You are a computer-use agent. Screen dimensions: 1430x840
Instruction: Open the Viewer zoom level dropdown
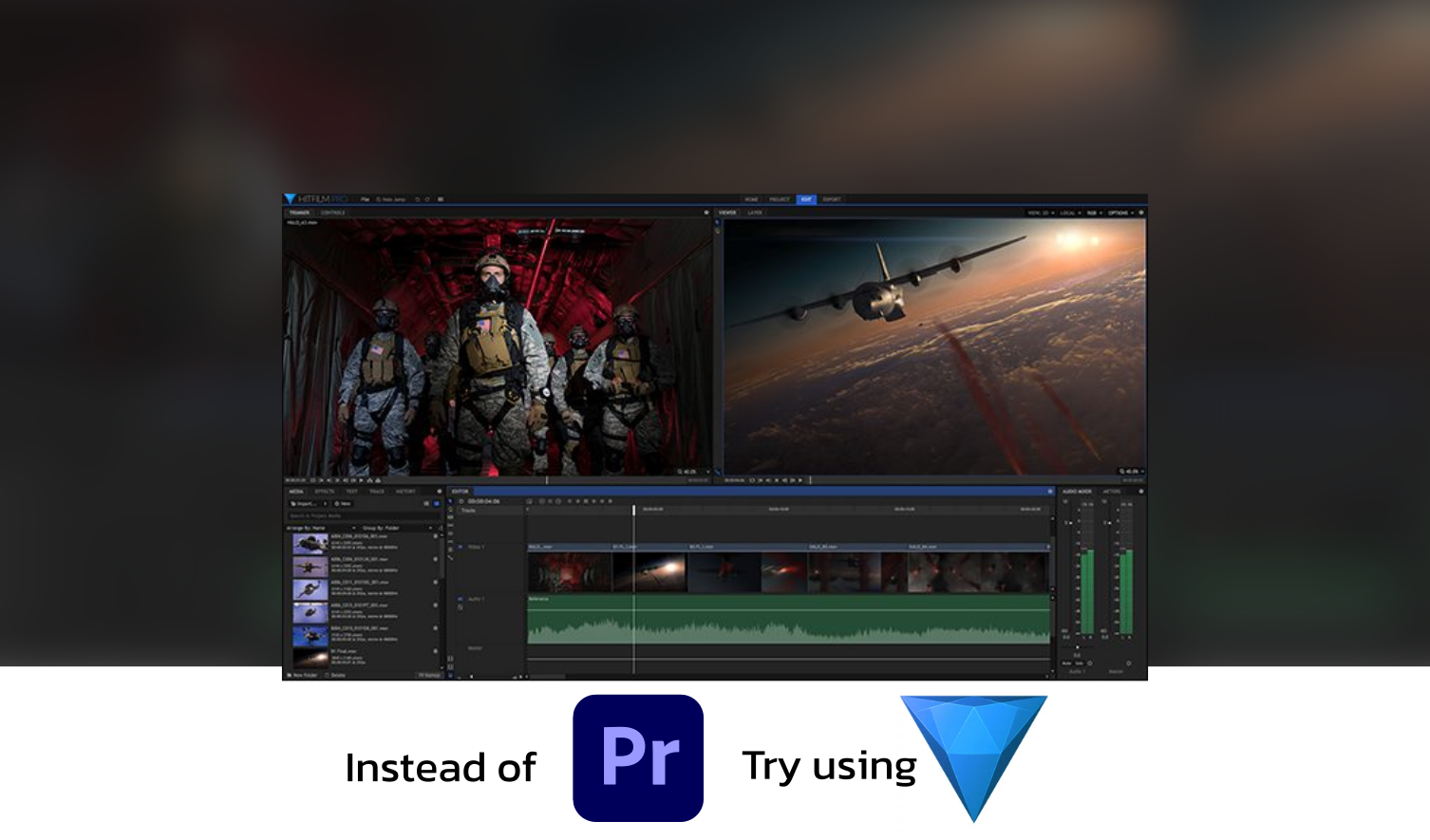pyautogui.click(x=1131, y=472)
